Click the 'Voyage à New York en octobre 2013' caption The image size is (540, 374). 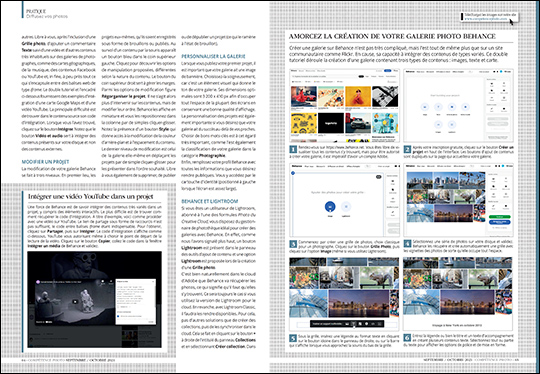457,325
